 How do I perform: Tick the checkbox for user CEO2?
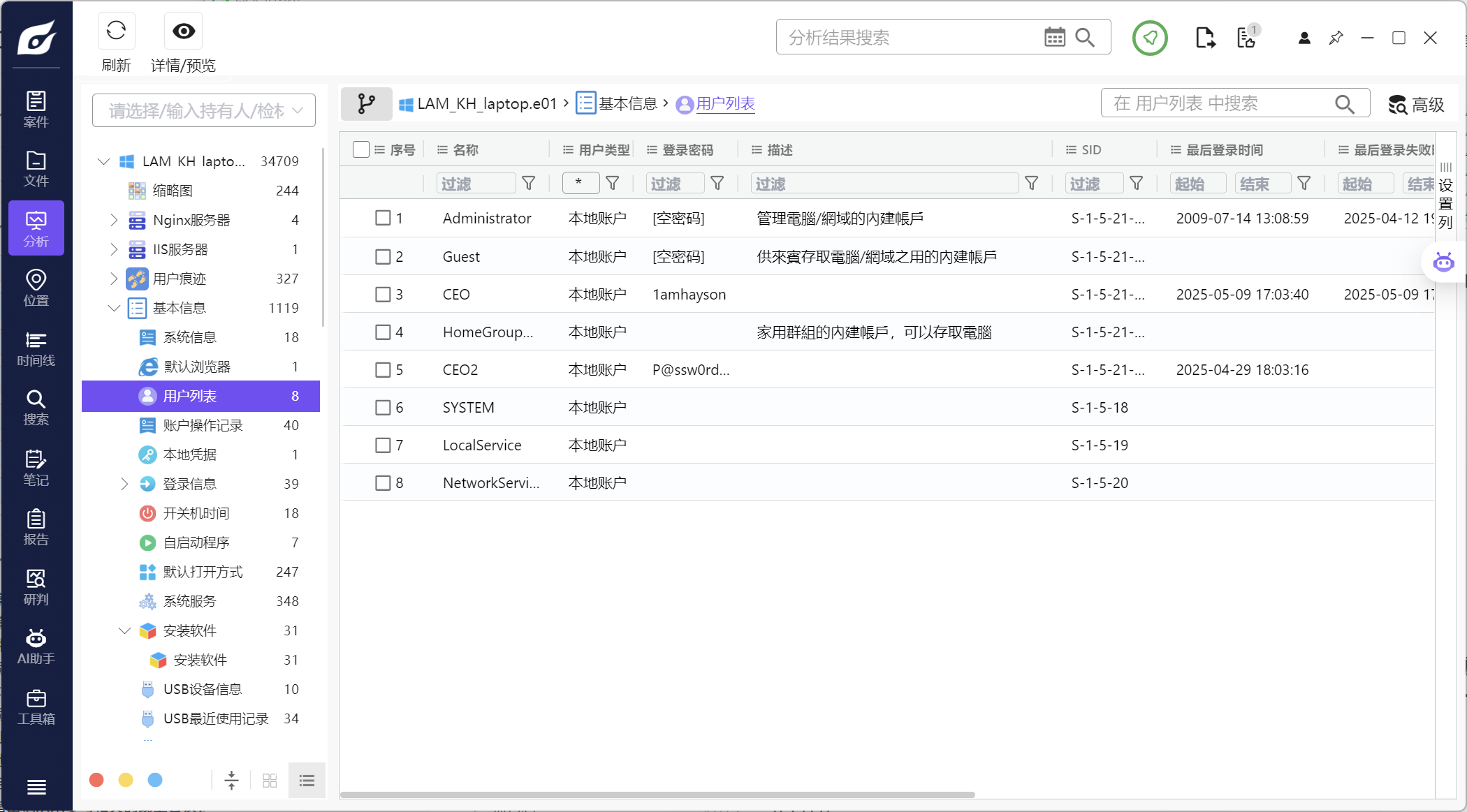[383, 369]
